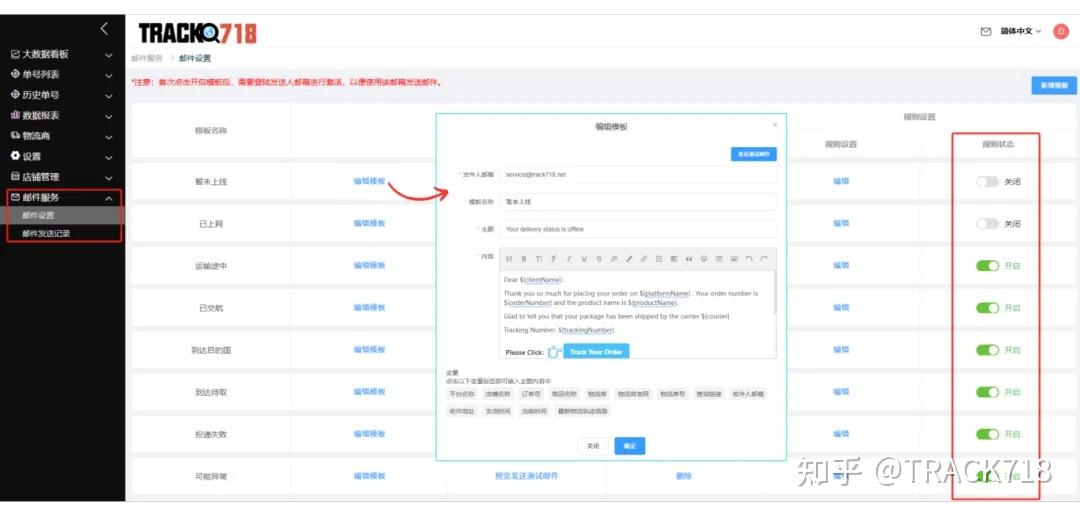Click the 发件人邮箱 sender email field

pyautogui.click(x=638, y=175)
